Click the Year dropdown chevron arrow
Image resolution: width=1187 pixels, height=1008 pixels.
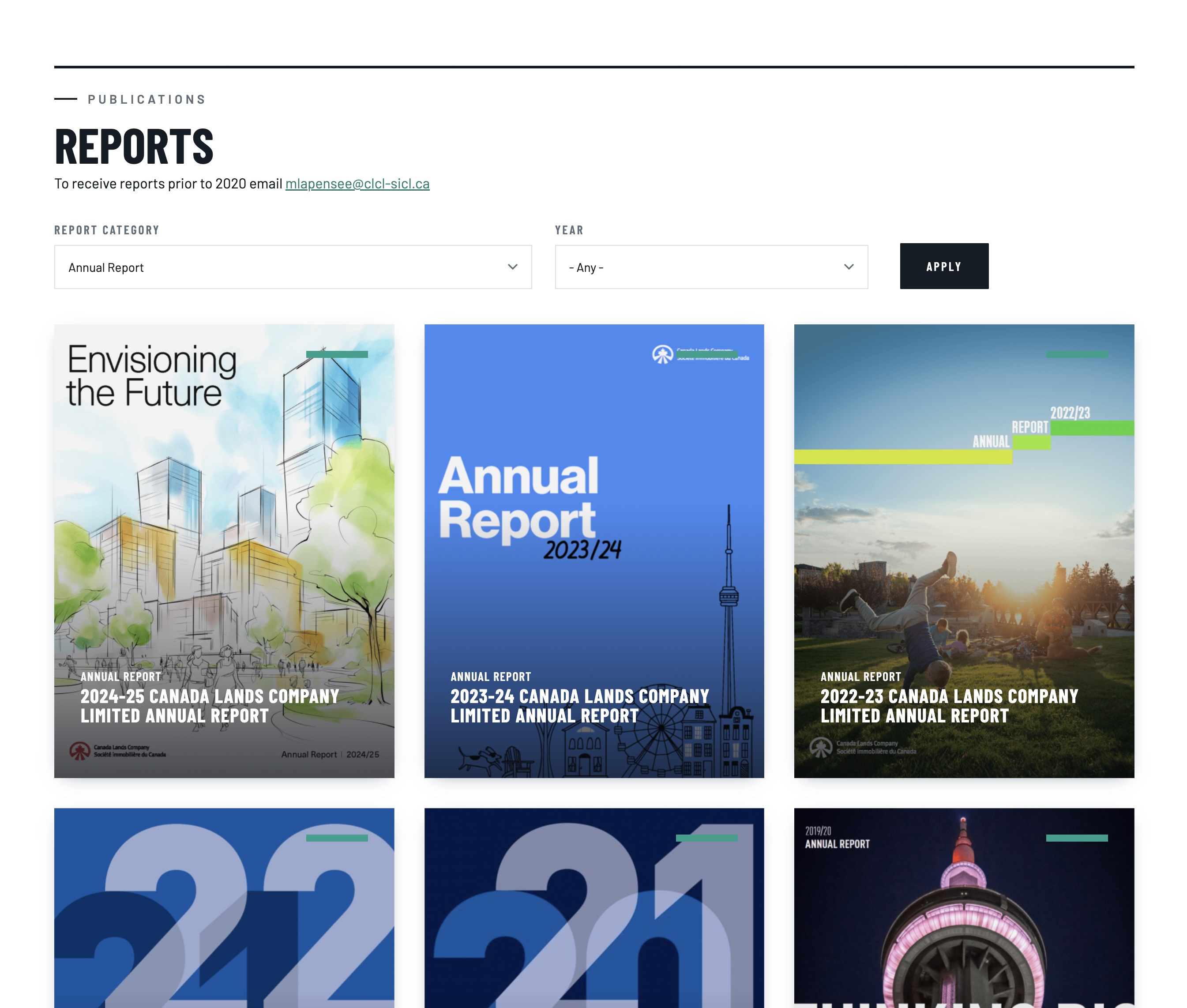[x=849, y=267]
